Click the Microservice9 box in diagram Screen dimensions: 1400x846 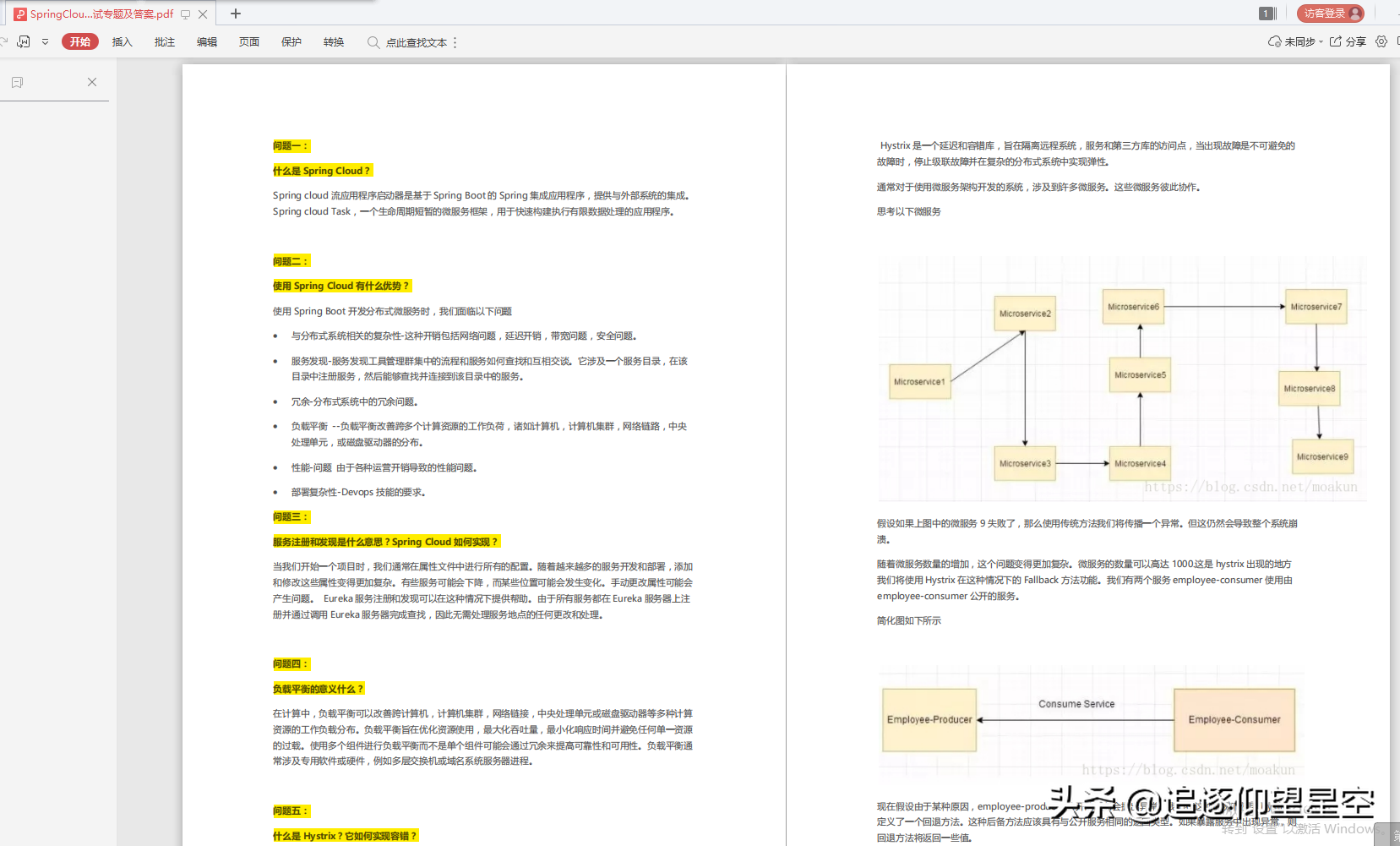pyautogui.click(x=1322, y=456)
